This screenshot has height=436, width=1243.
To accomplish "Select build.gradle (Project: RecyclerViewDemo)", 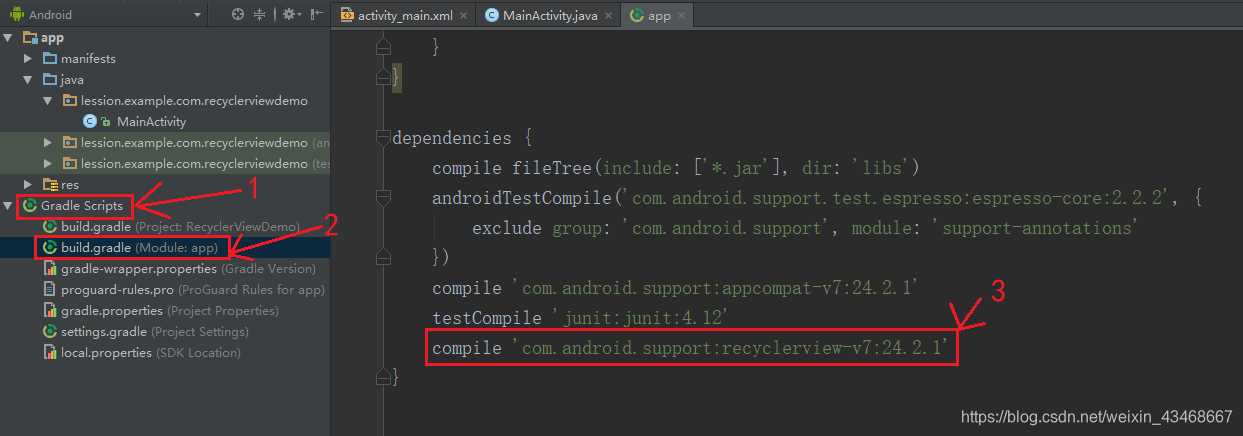I will pos(180,227).
